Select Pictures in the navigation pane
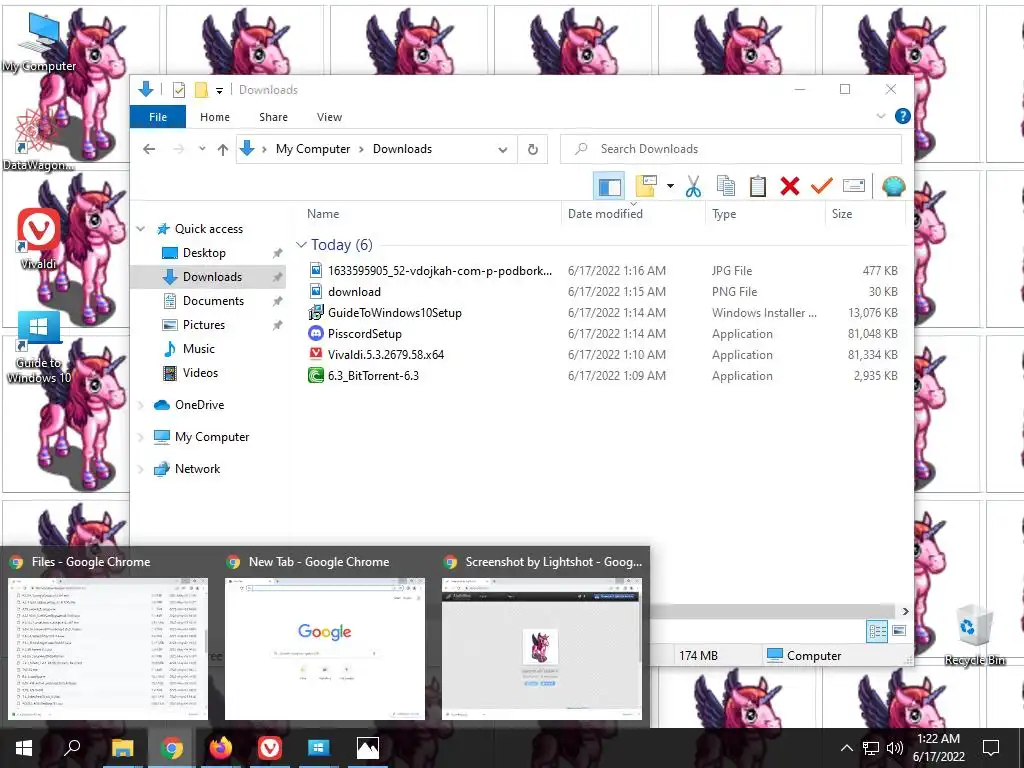The width and height of the screenshot is (1024, 768). coord(203,325)
